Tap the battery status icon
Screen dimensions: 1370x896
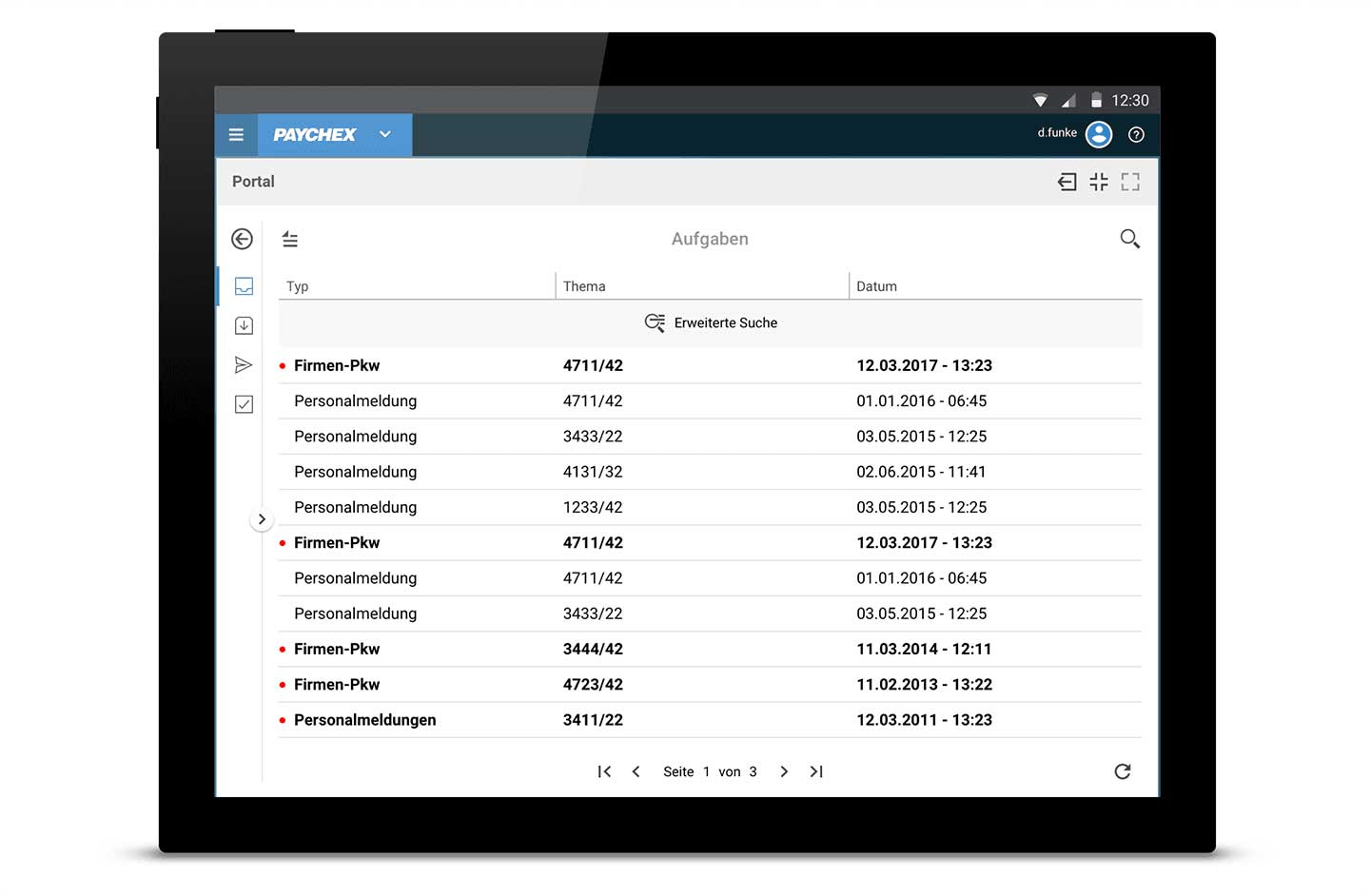tap(1096, 100)
